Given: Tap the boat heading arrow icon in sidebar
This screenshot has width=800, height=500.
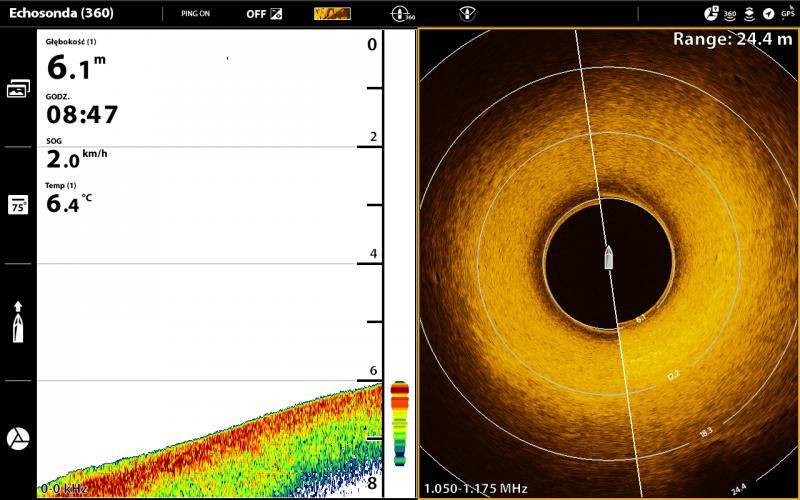Looking at the screenshot, I should point(18,321).
